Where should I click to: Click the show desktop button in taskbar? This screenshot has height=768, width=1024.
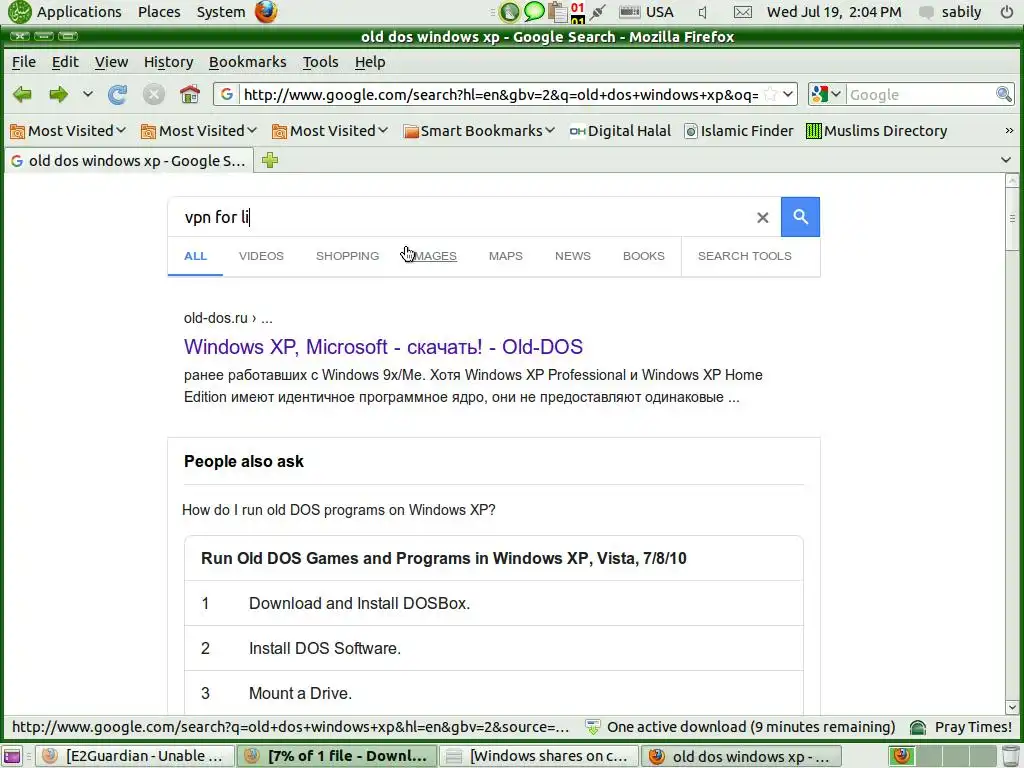pos(12,756)
